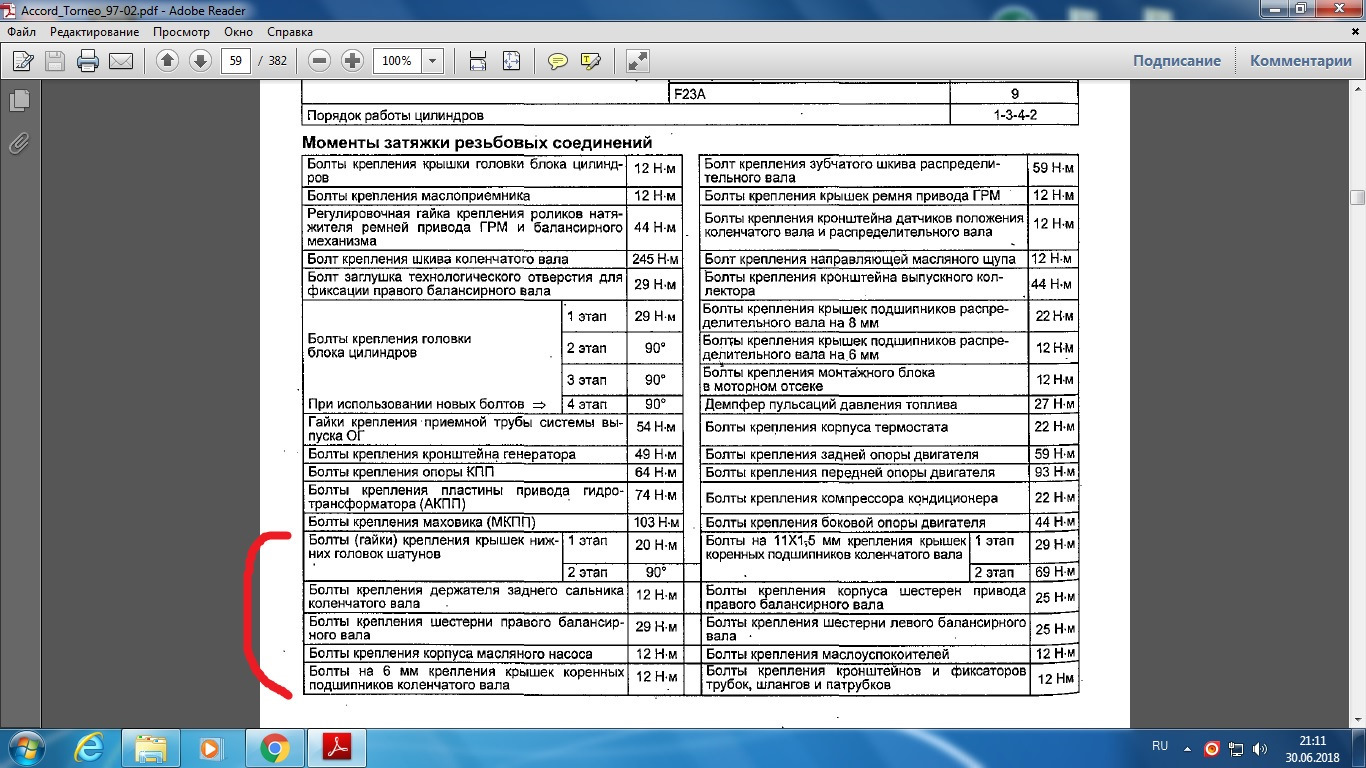Click 'Болты крепления боковой опоры двигателя'
Image resolution: width=1366 pixels, height=768 pixels.
pos(845,522)
